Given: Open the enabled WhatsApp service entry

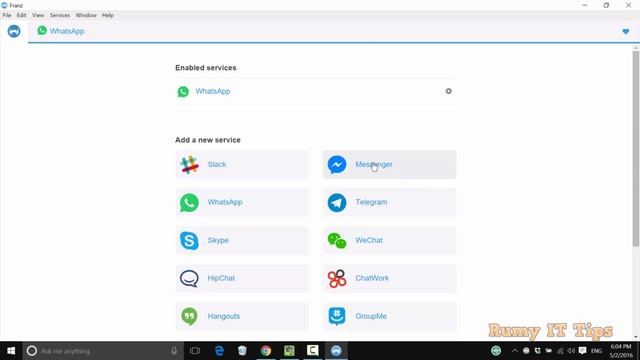Looking at the screenshot, I should (315, 91).
